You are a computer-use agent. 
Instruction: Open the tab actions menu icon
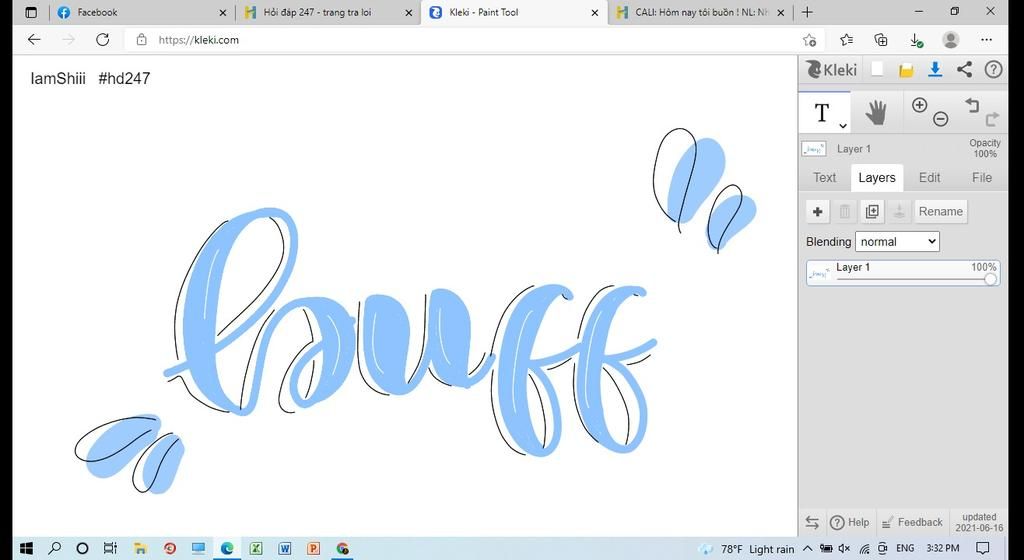tap(31, 12)
